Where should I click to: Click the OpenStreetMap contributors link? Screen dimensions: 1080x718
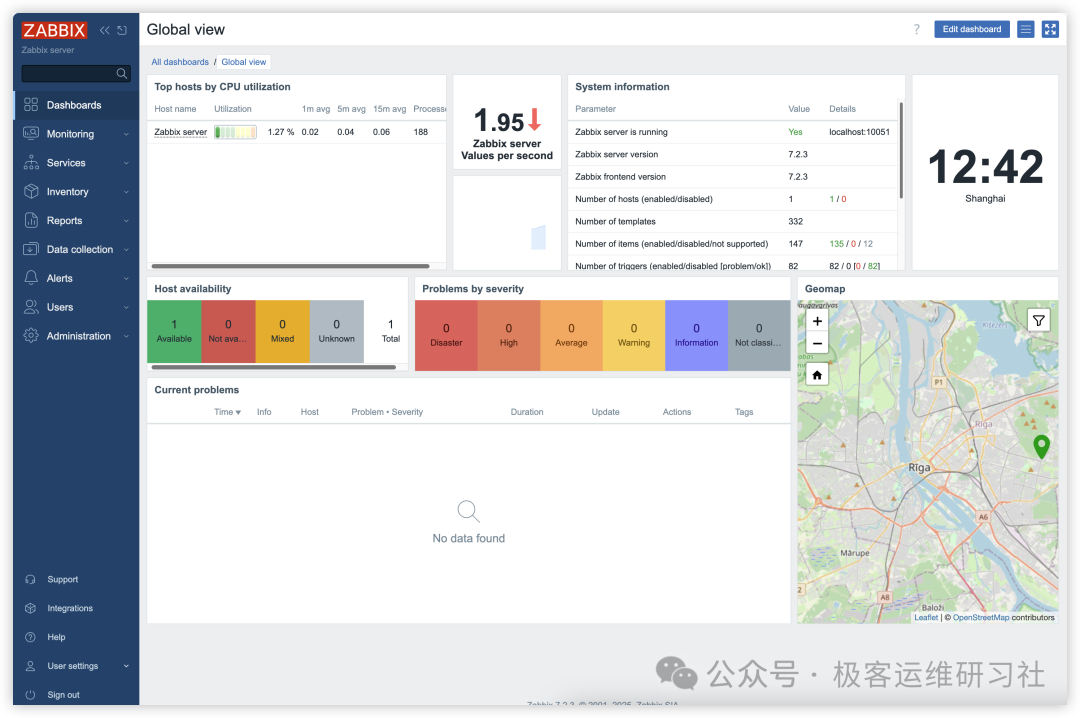click(980, 617)
